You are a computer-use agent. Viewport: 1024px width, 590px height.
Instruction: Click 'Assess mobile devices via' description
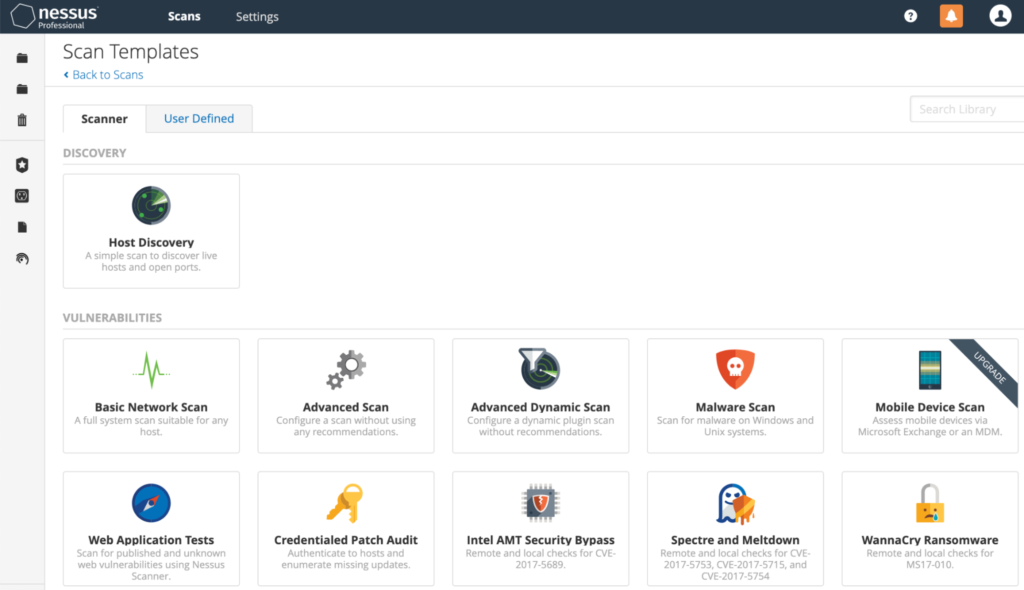click(930, 426)
